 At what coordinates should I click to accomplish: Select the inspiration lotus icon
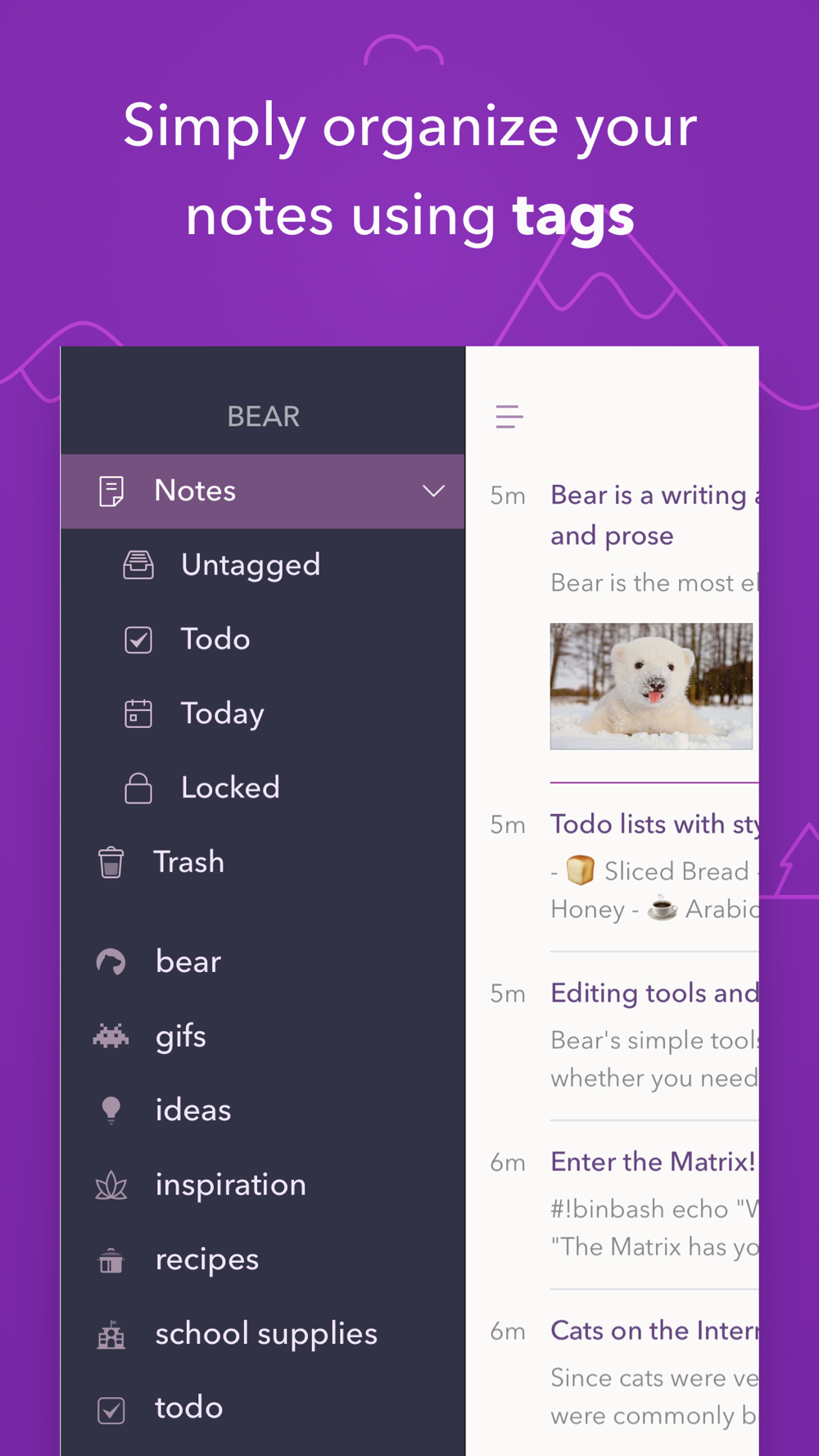pos(111,1185)
